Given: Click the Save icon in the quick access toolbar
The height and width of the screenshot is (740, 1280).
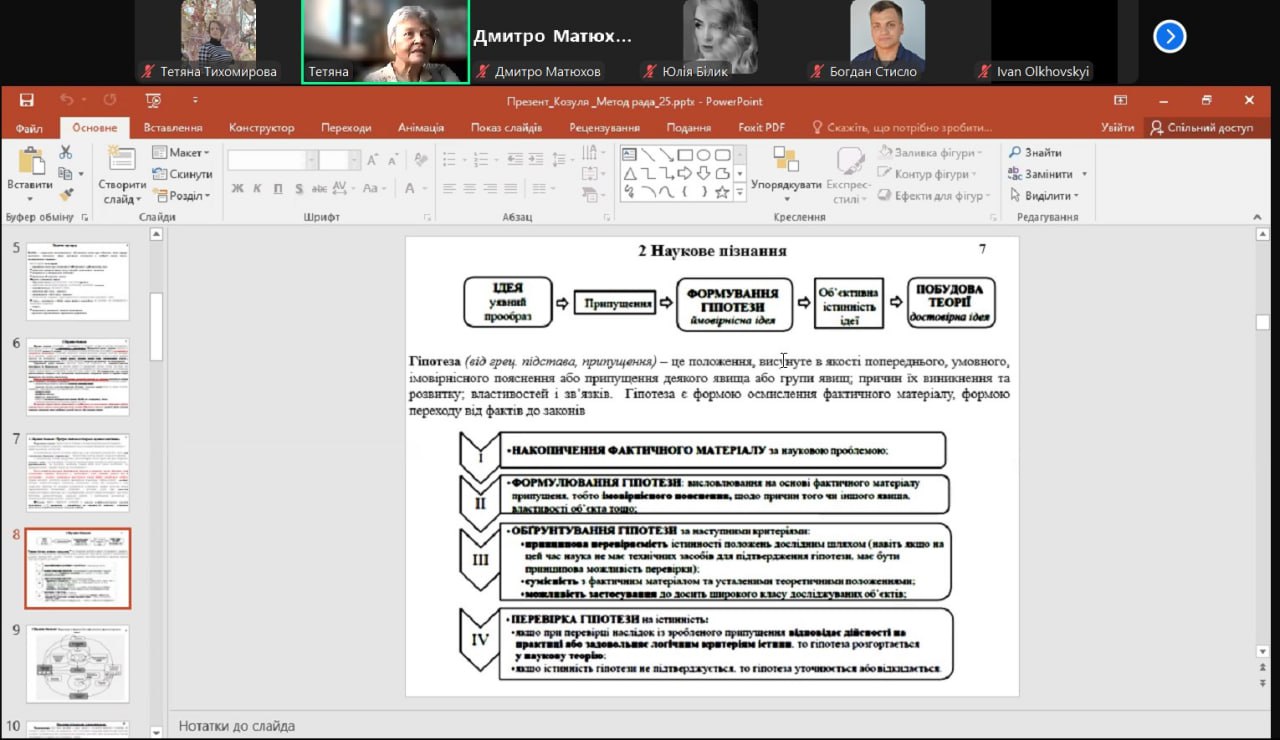Looking at the screenshot, I should click(x=27, y=100).
